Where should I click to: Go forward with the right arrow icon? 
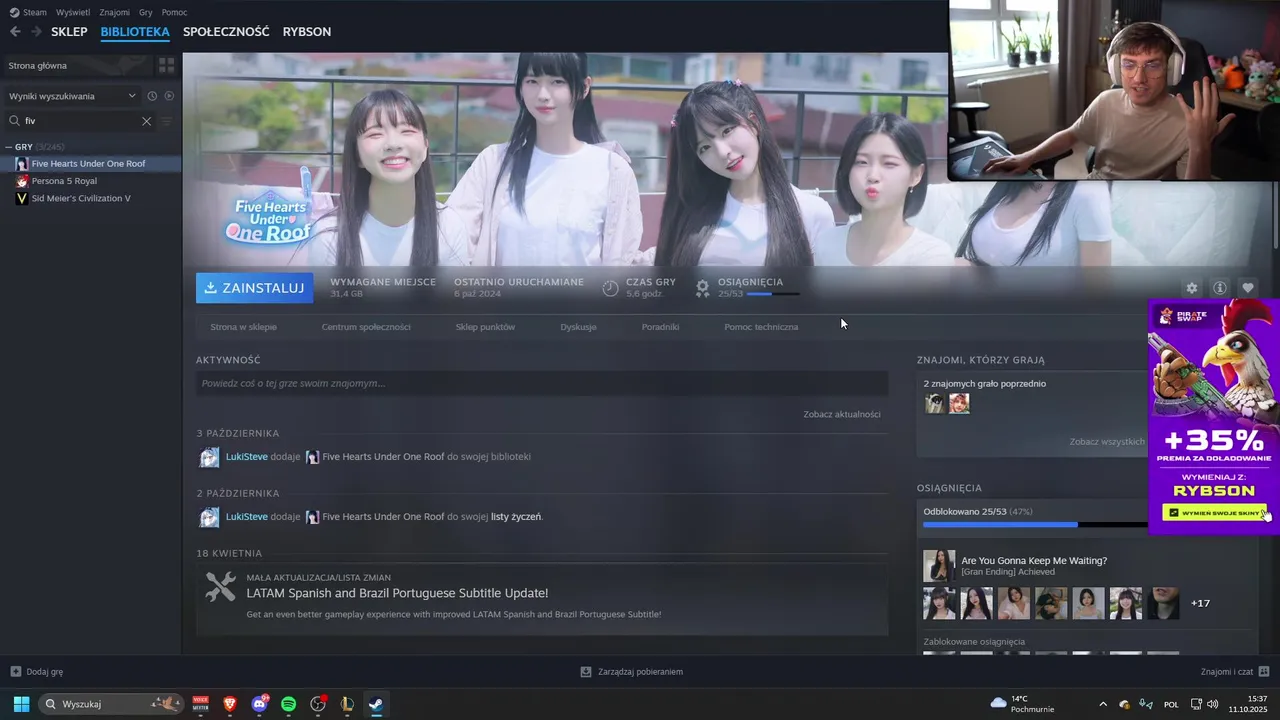(x=36, y=32)
